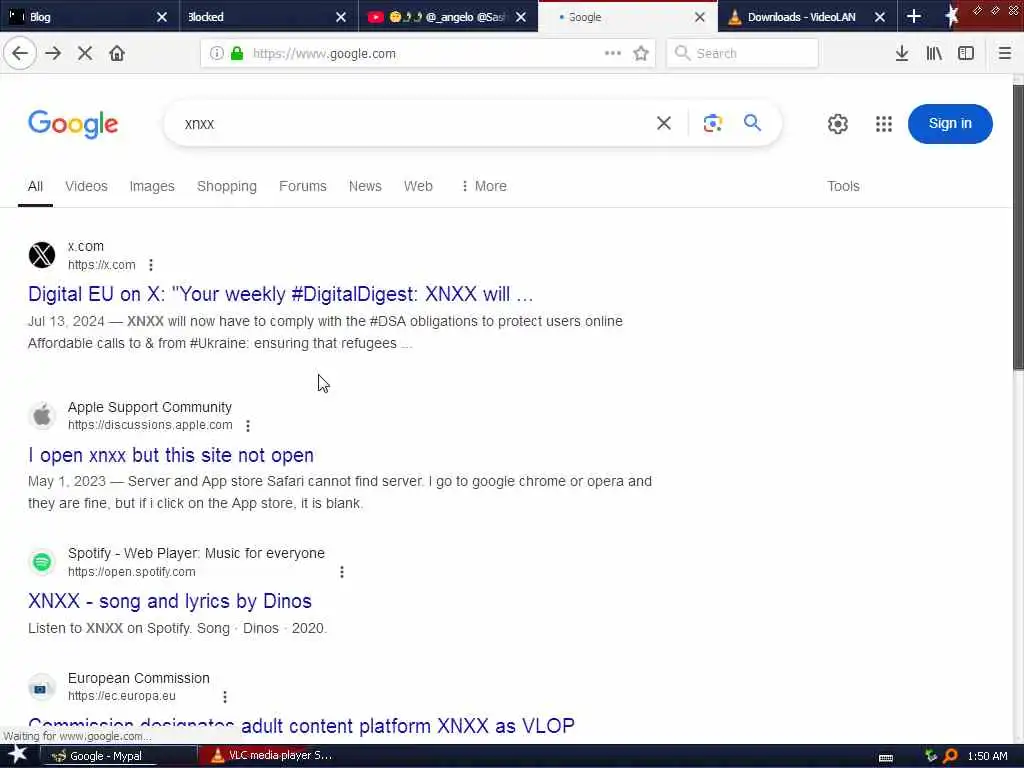Show site information icon in address bar
Image resolution: width=1024 pixels, height=768 pixels.
click(x=216, y=54)
